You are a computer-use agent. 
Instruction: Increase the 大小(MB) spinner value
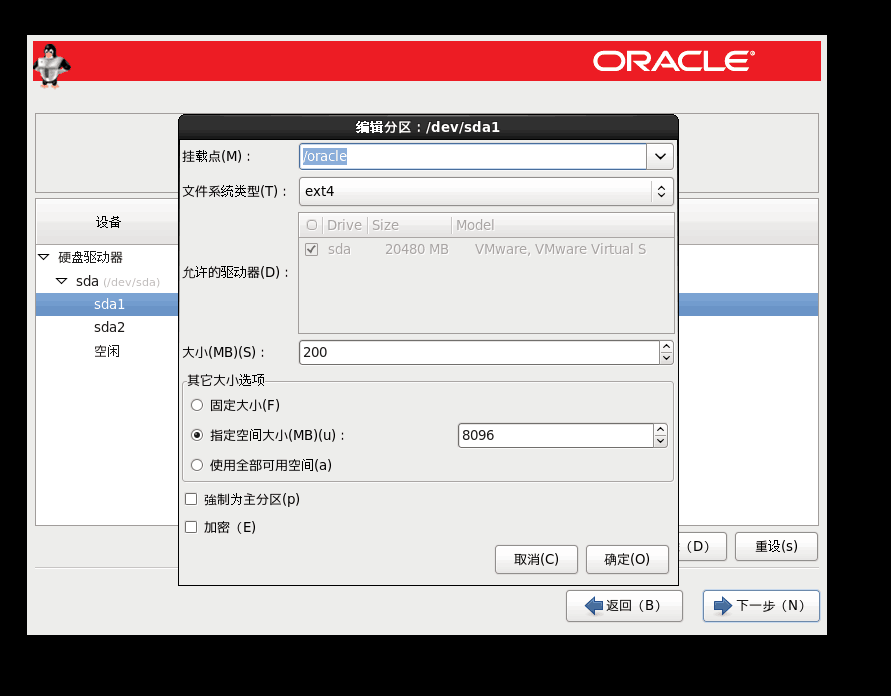pos(666,347)
